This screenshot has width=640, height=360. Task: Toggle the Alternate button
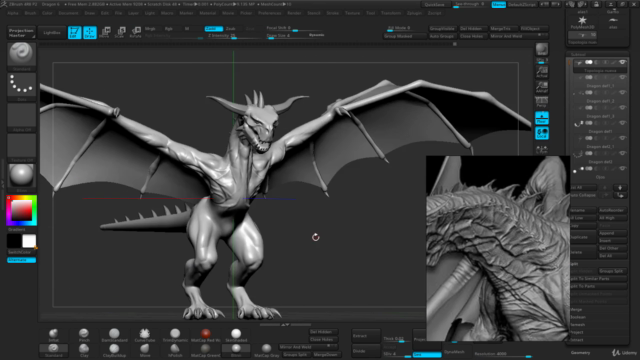(x=22, y=260)
